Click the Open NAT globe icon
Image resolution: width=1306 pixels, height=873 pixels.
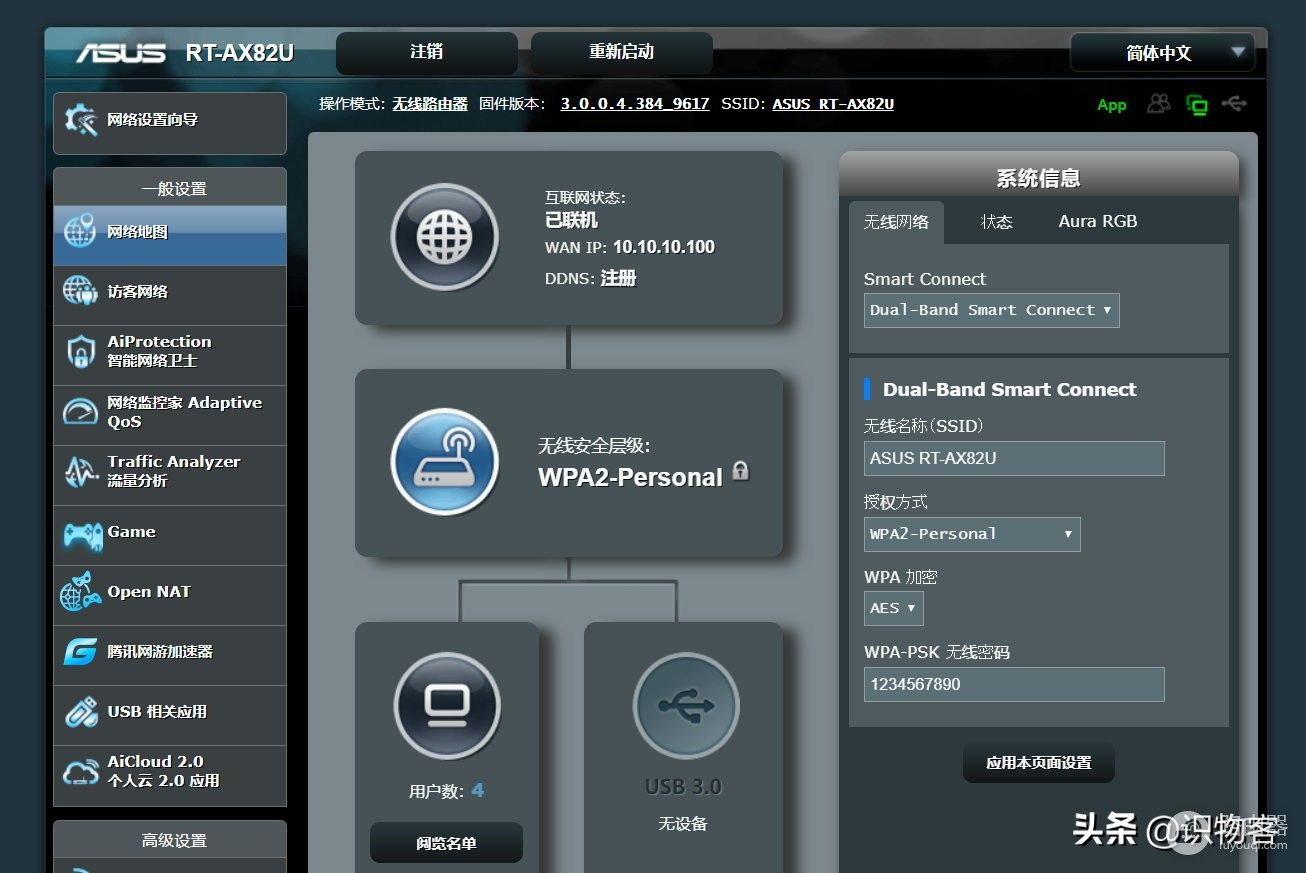point(80,594)
